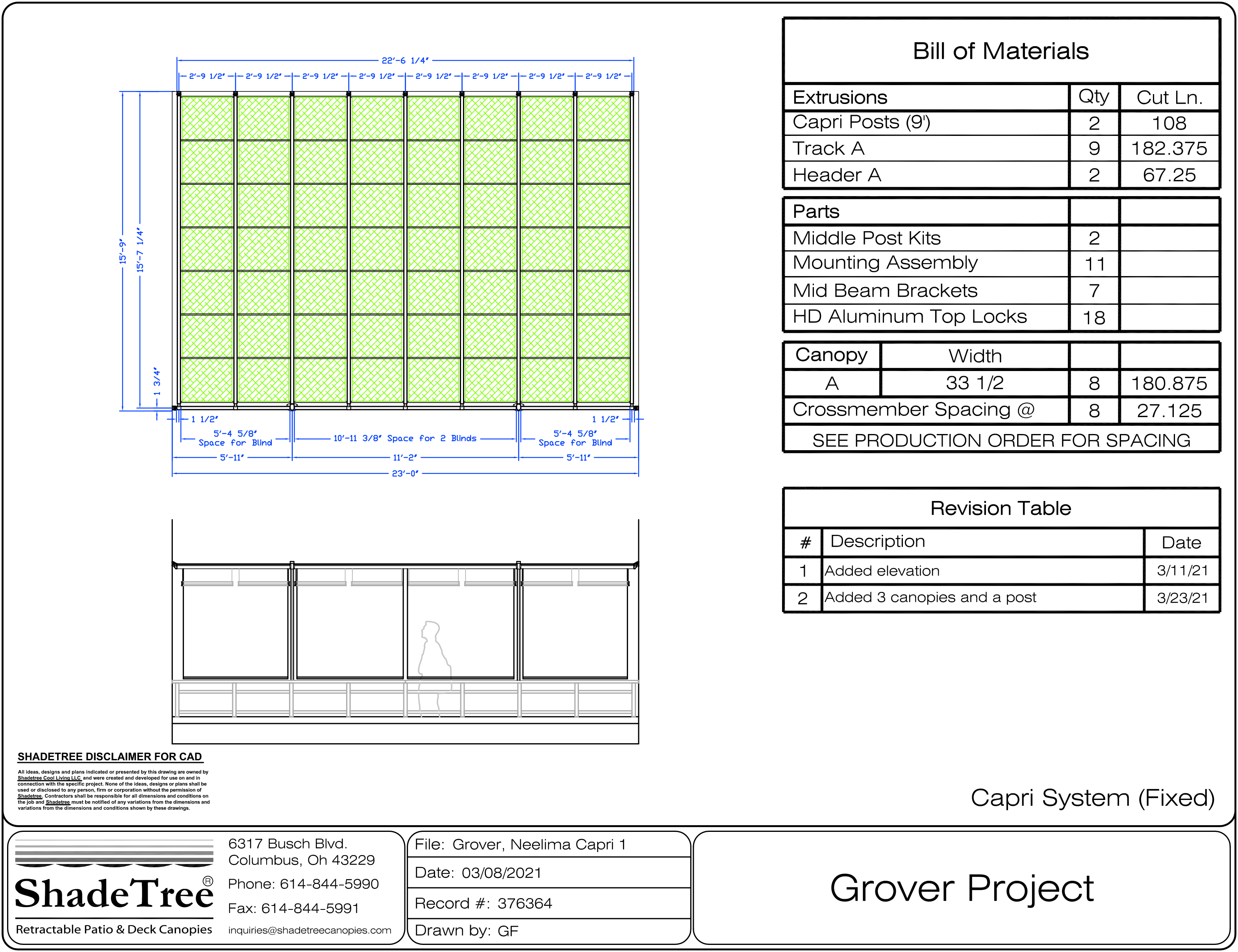The image size is (1238, 952).
Task: Click the inquiries@shadetreecanopies.com email address
Action: pyautogui.click(x=309, y=930)
